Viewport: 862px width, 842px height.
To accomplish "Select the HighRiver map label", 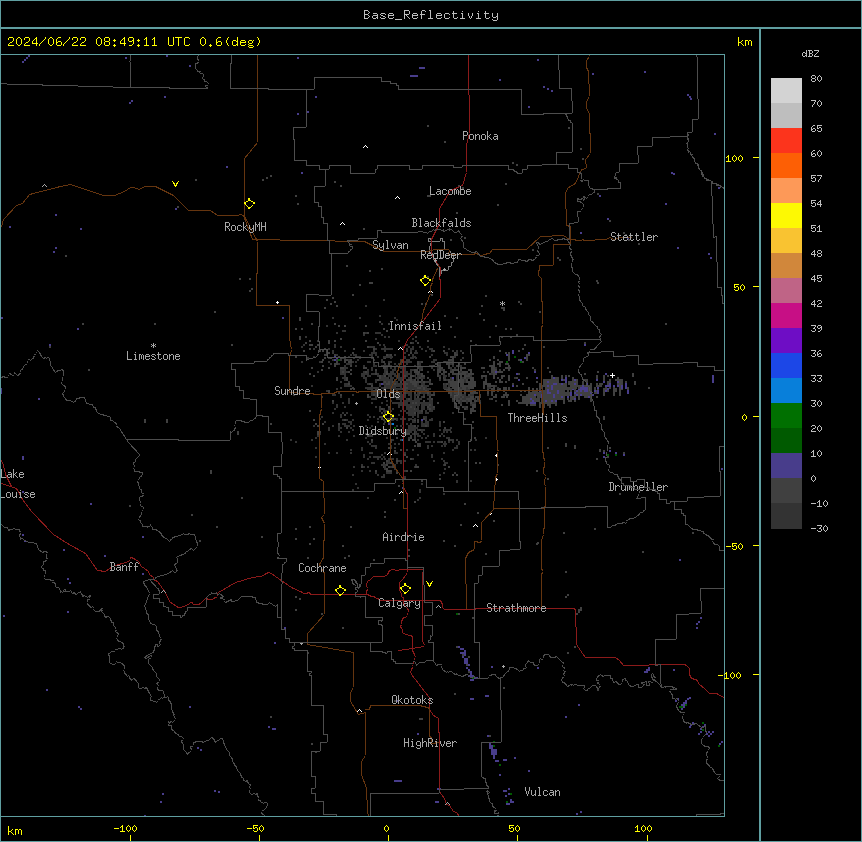I will click(429, 743).
